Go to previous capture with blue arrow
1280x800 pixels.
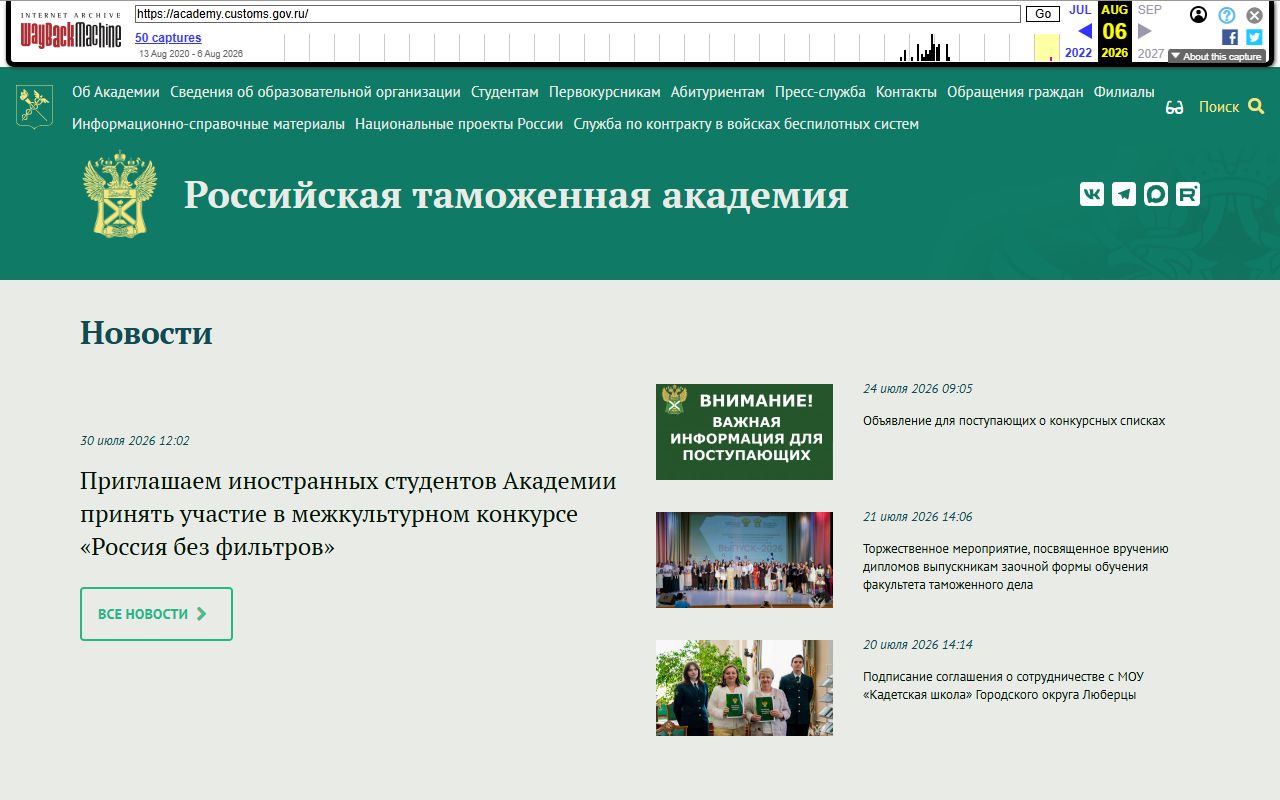tap(1084, 31)
